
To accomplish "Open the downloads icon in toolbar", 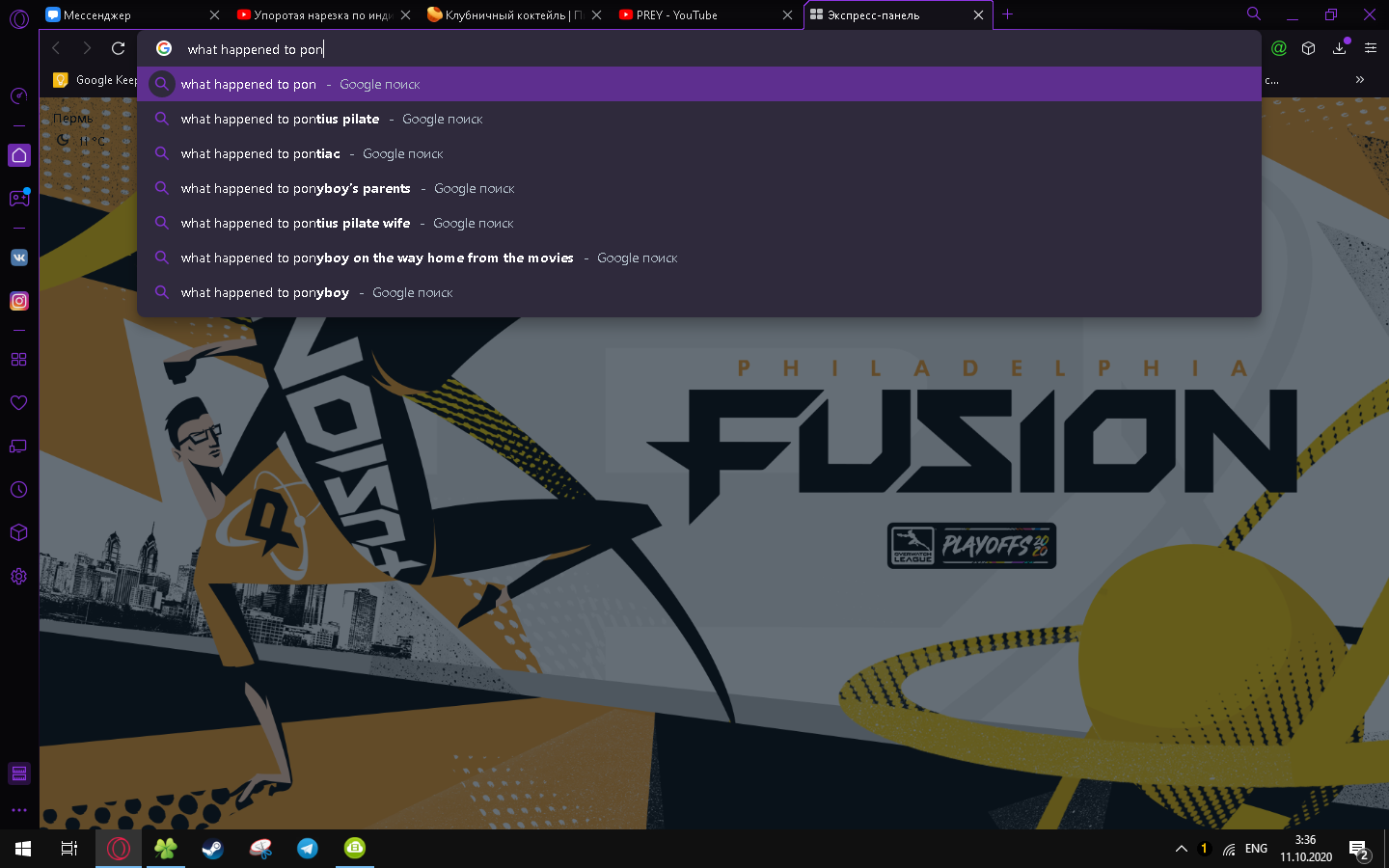I will pyautogui.click(x=1340, y=48).
